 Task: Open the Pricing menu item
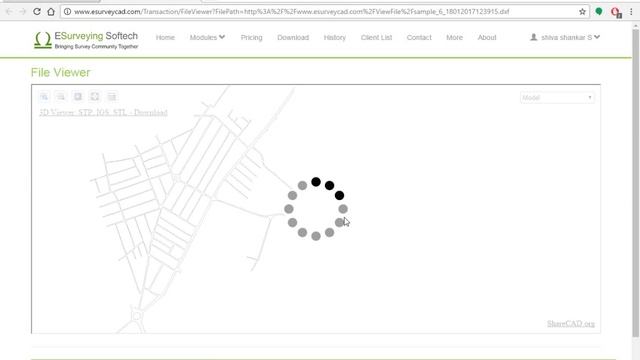(x=251, y=37)
